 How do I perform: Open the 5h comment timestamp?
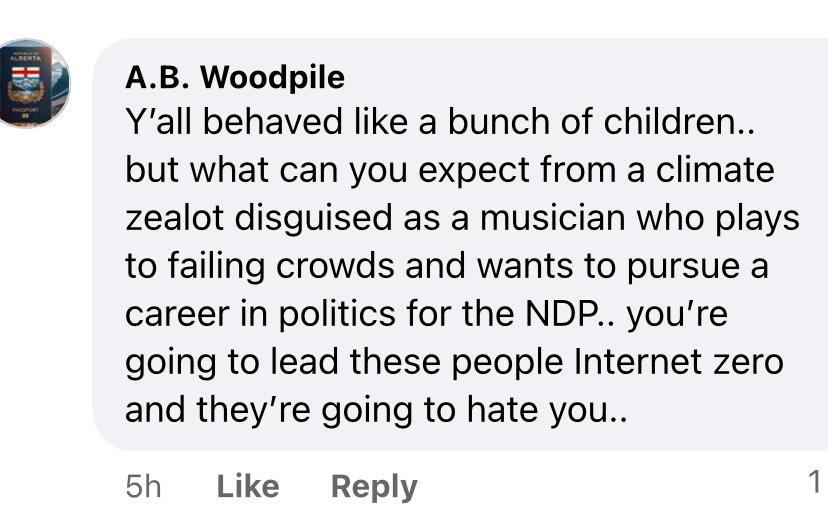point(143,486)
